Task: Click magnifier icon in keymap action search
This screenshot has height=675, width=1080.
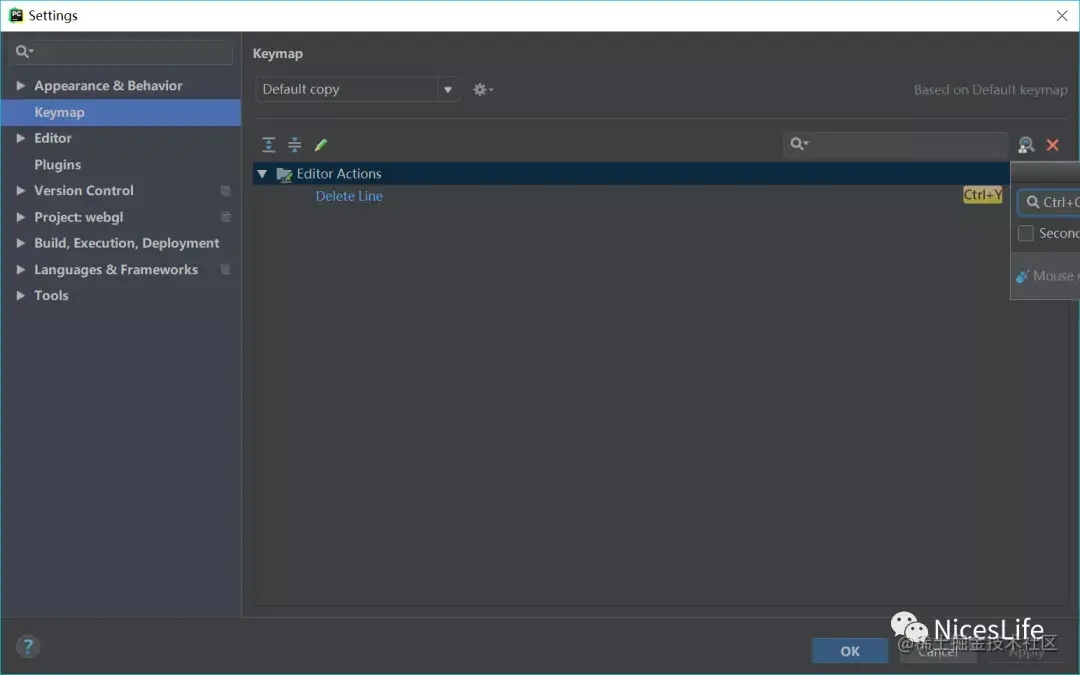Action: pos(799,143)
